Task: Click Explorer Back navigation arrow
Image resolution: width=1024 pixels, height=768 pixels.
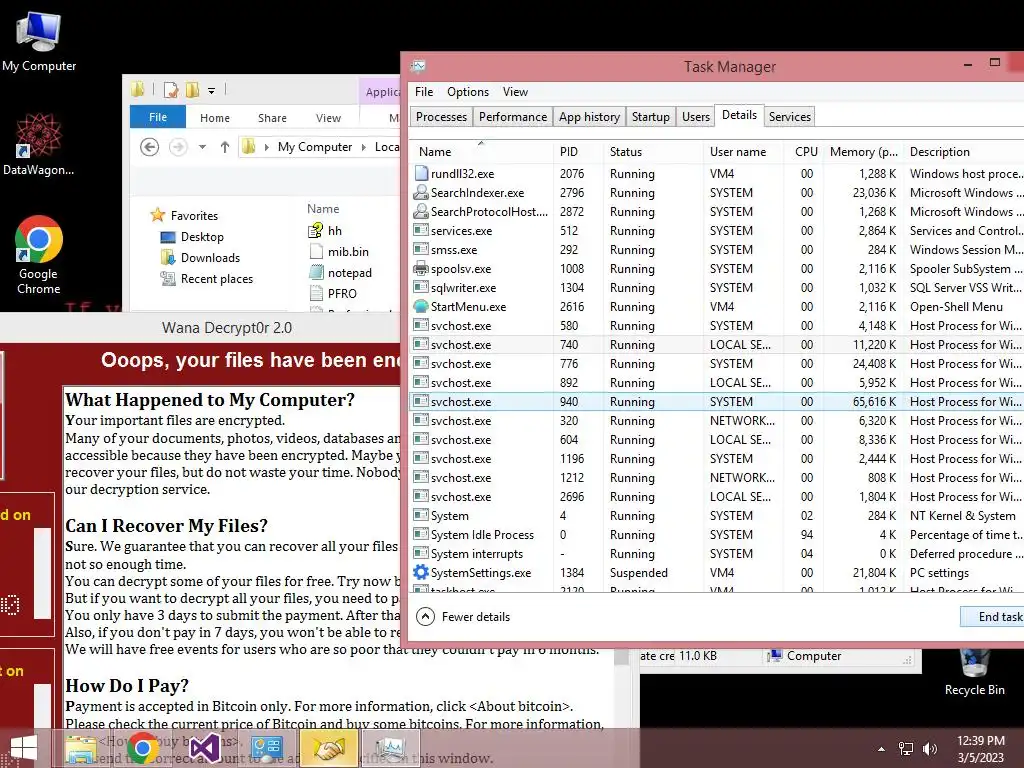Action: click(150, 147)
